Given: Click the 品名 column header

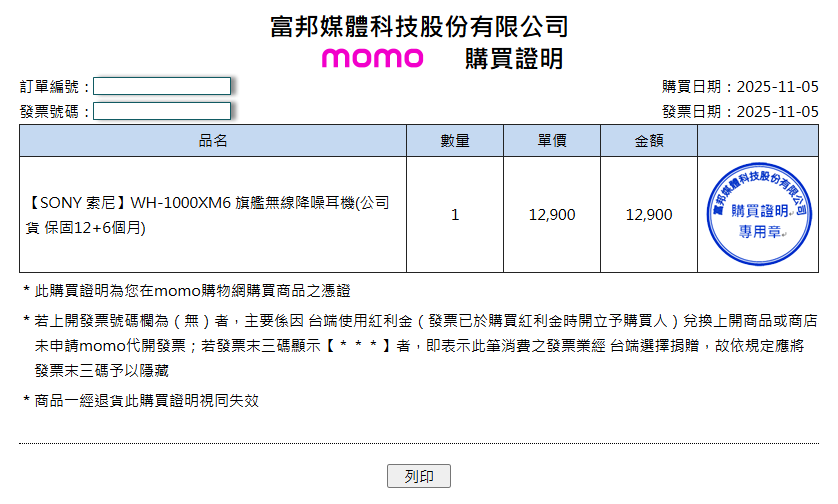Looking at the screenshot, I should point(213,141).
